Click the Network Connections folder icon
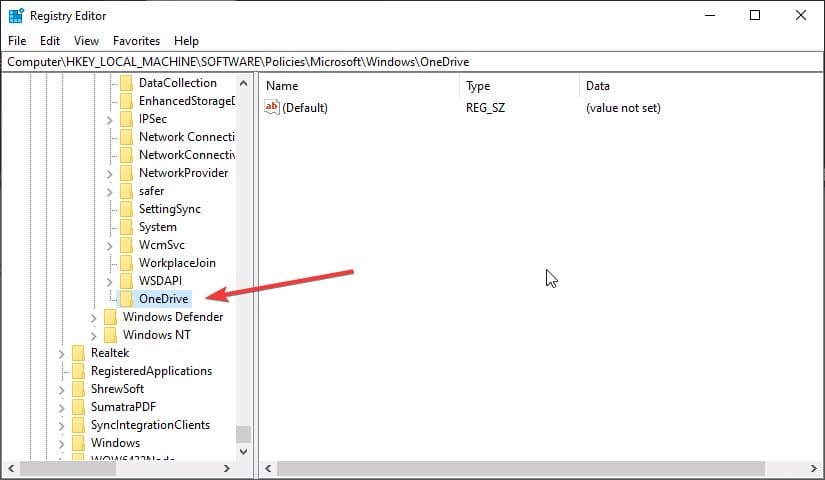Image resolution: width=825 pixels, height=480 pixels. pos(126,137)
